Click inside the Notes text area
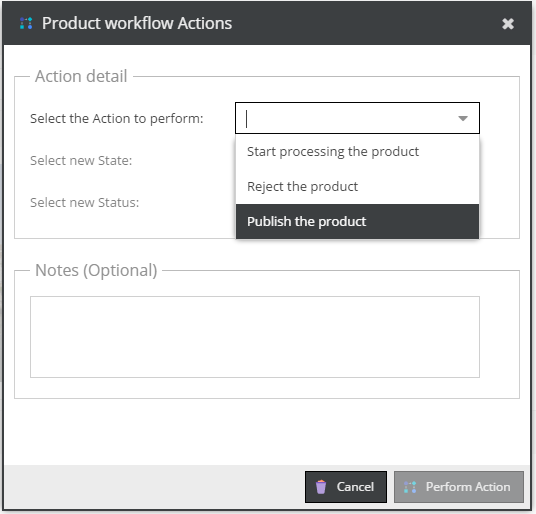This screenshot has width=536, height=514. click(x=255, y=337)
